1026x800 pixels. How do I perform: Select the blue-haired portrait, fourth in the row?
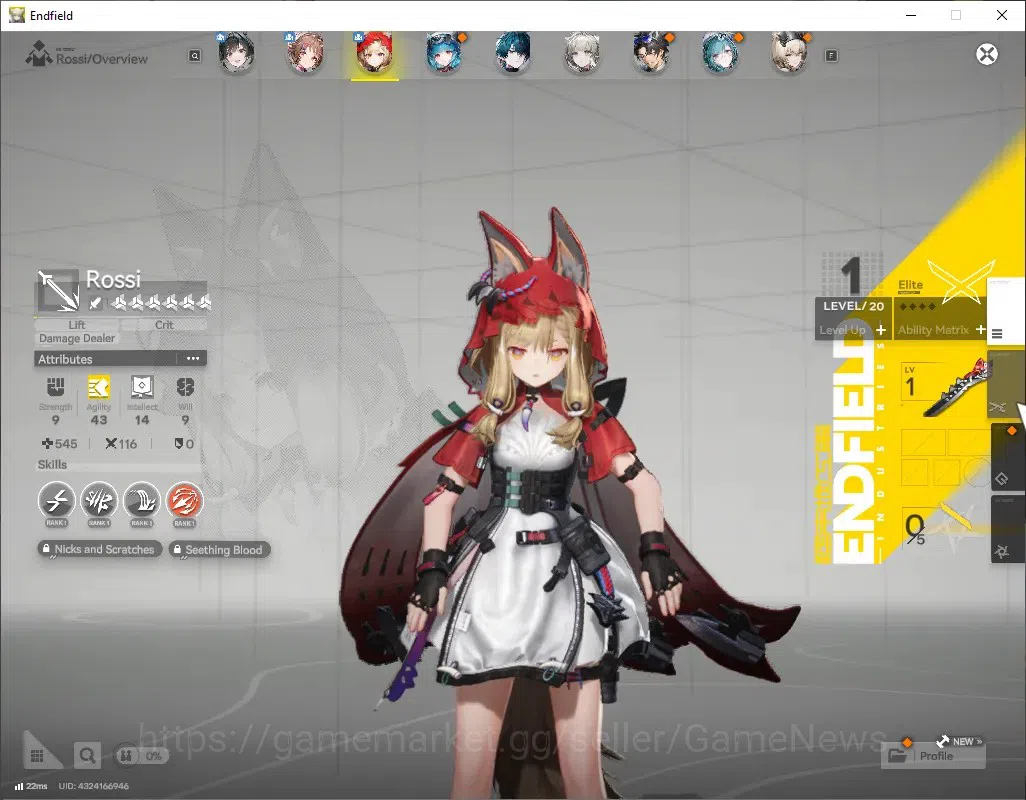coord(444,53)
